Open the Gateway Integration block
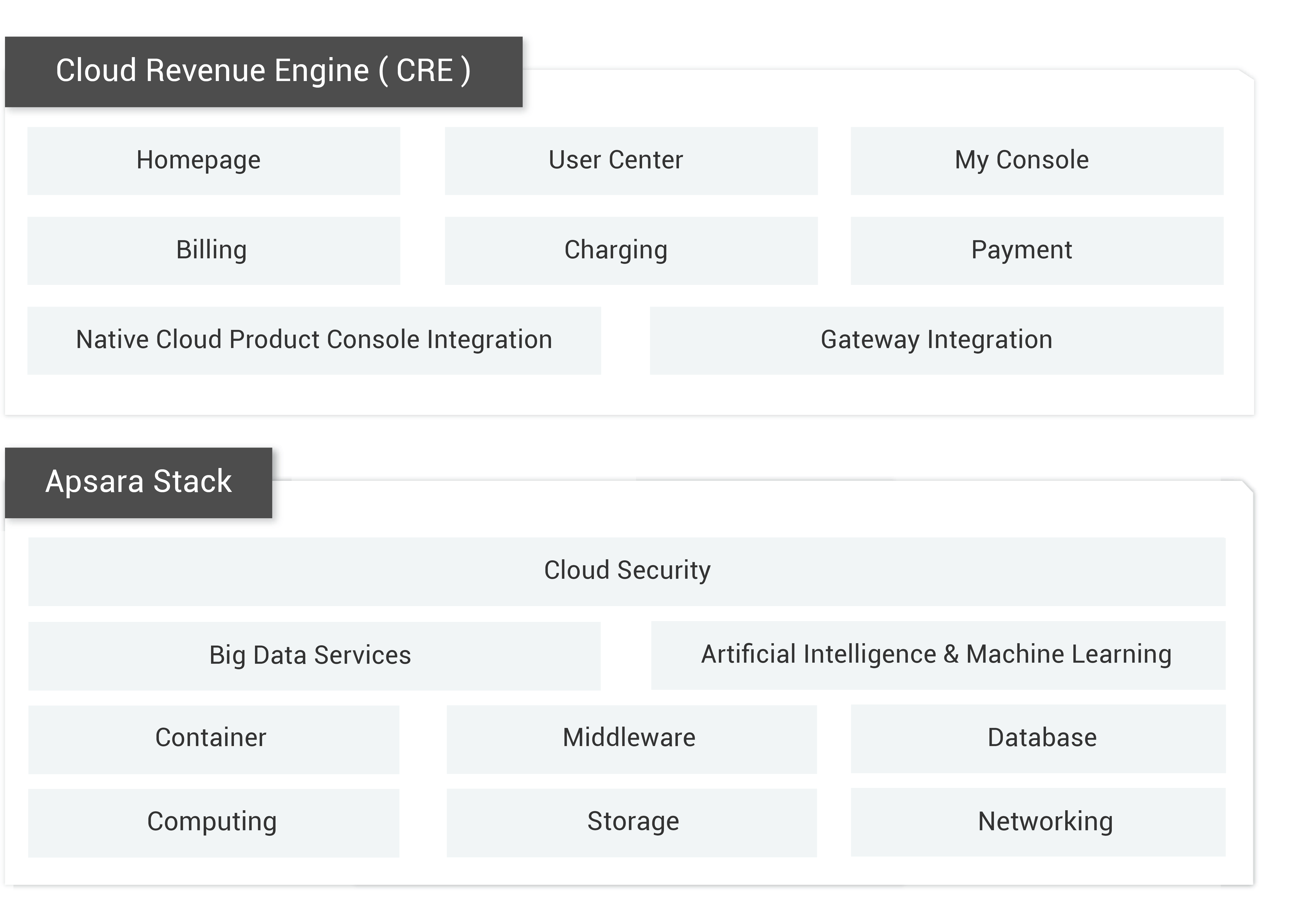The width and height of the screenshot is (1316, 921). [x=936, y=340]
